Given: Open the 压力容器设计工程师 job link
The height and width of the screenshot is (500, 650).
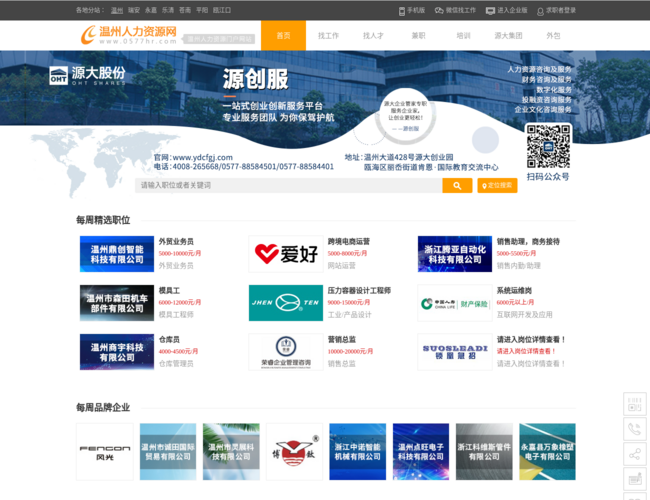Looking at the screenshot, I should tap(359, 290).
